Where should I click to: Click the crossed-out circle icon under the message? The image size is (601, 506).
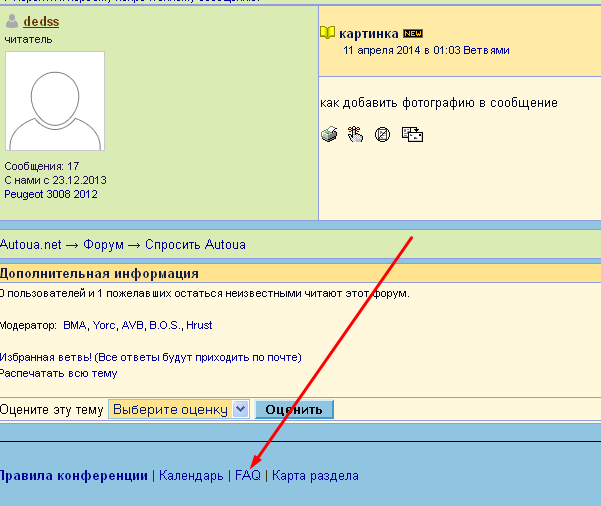point(381,134)
